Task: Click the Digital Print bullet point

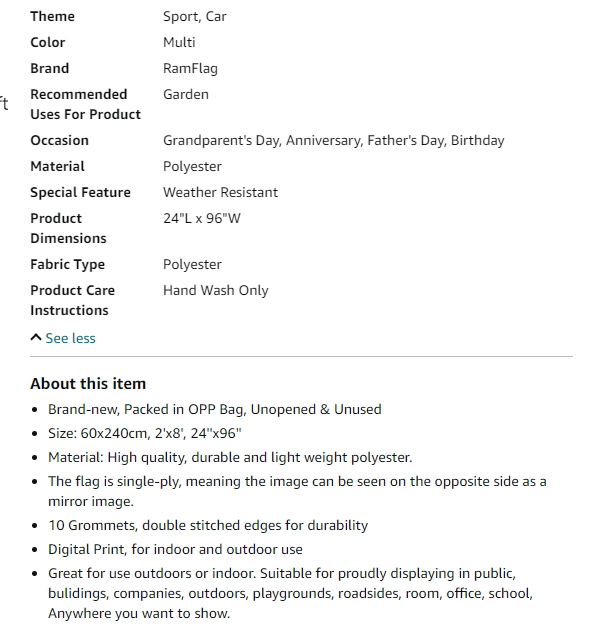Action: [x=175, y=549]
